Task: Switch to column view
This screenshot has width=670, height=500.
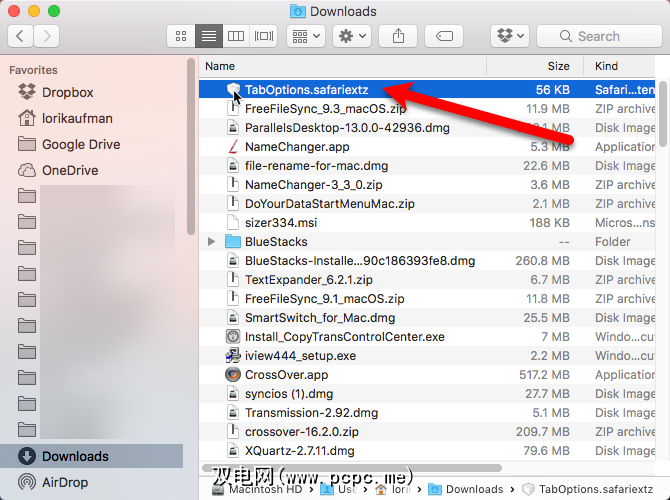Action: (236, 36)
